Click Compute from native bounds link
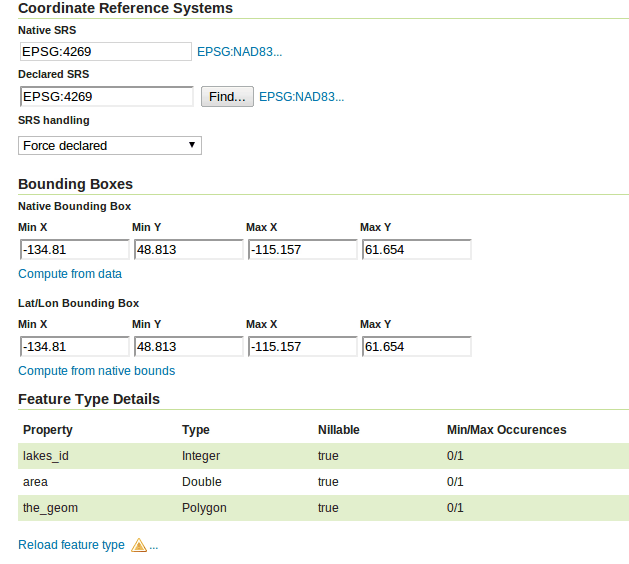Image resolution: width=629 pixels, height=564 pixels. click(97, 371)
